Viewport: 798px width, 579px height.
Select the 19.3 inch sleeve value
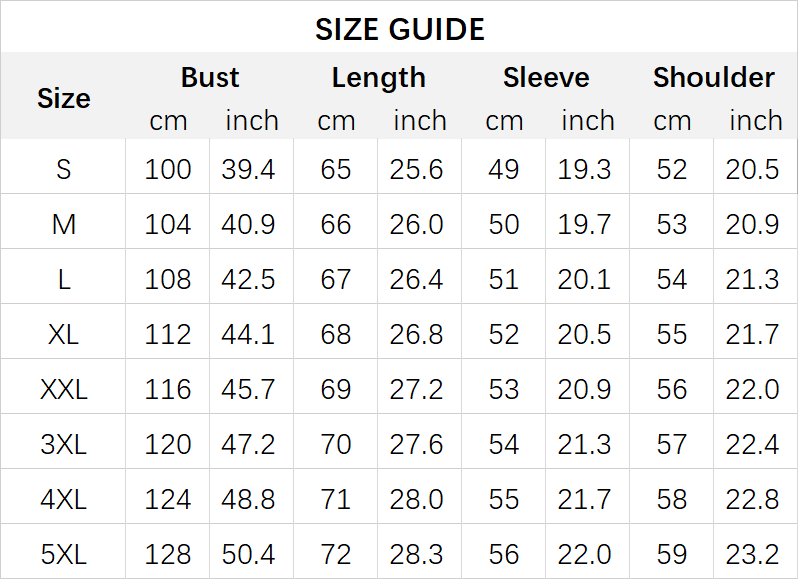pyautogui.click(x=584, y=169)
